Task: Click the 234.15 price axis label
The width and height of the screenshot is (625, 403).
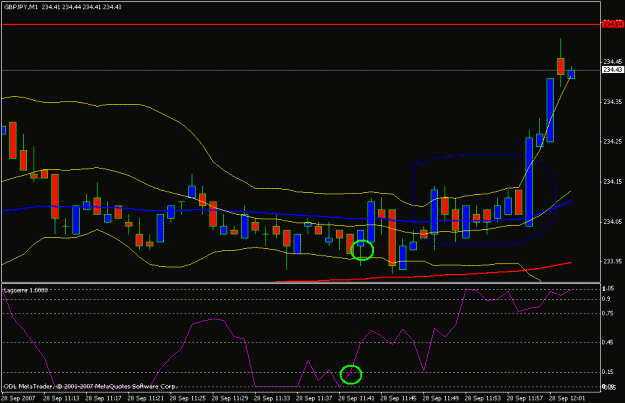Action: (x=612, y=182)
